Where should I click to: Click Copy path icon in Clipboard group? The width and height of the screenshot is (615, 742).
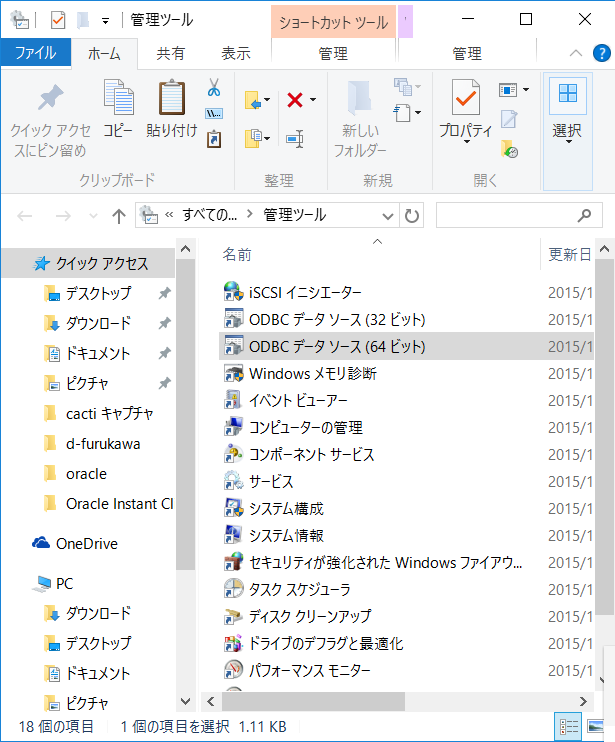(214, 114)
